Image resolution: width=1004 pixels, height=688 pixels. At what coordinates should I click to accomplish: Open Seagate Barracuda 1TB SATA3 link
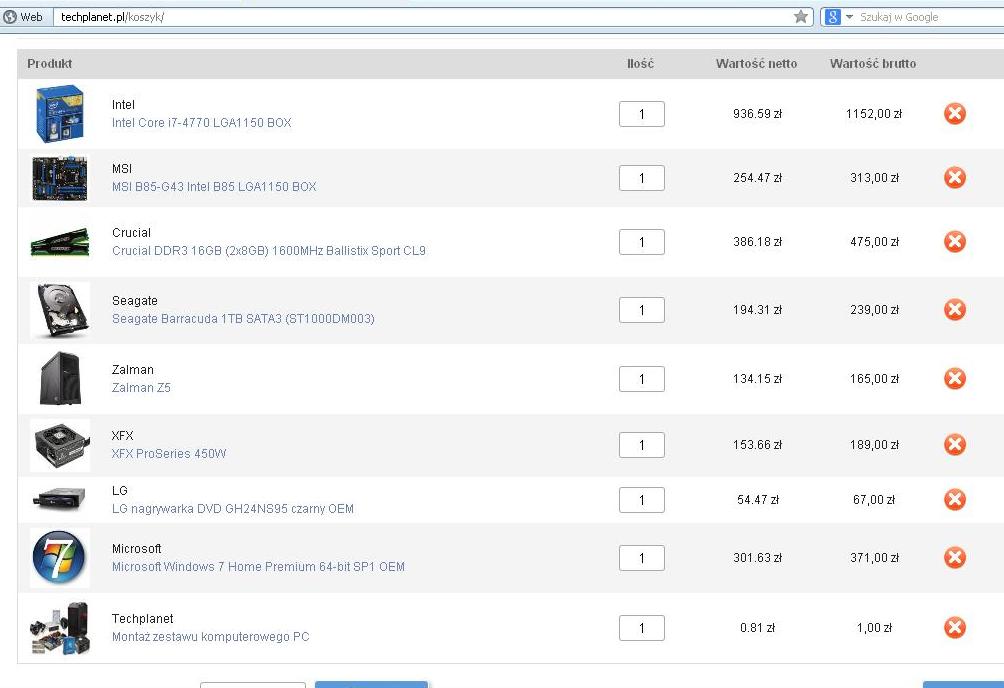243,319
